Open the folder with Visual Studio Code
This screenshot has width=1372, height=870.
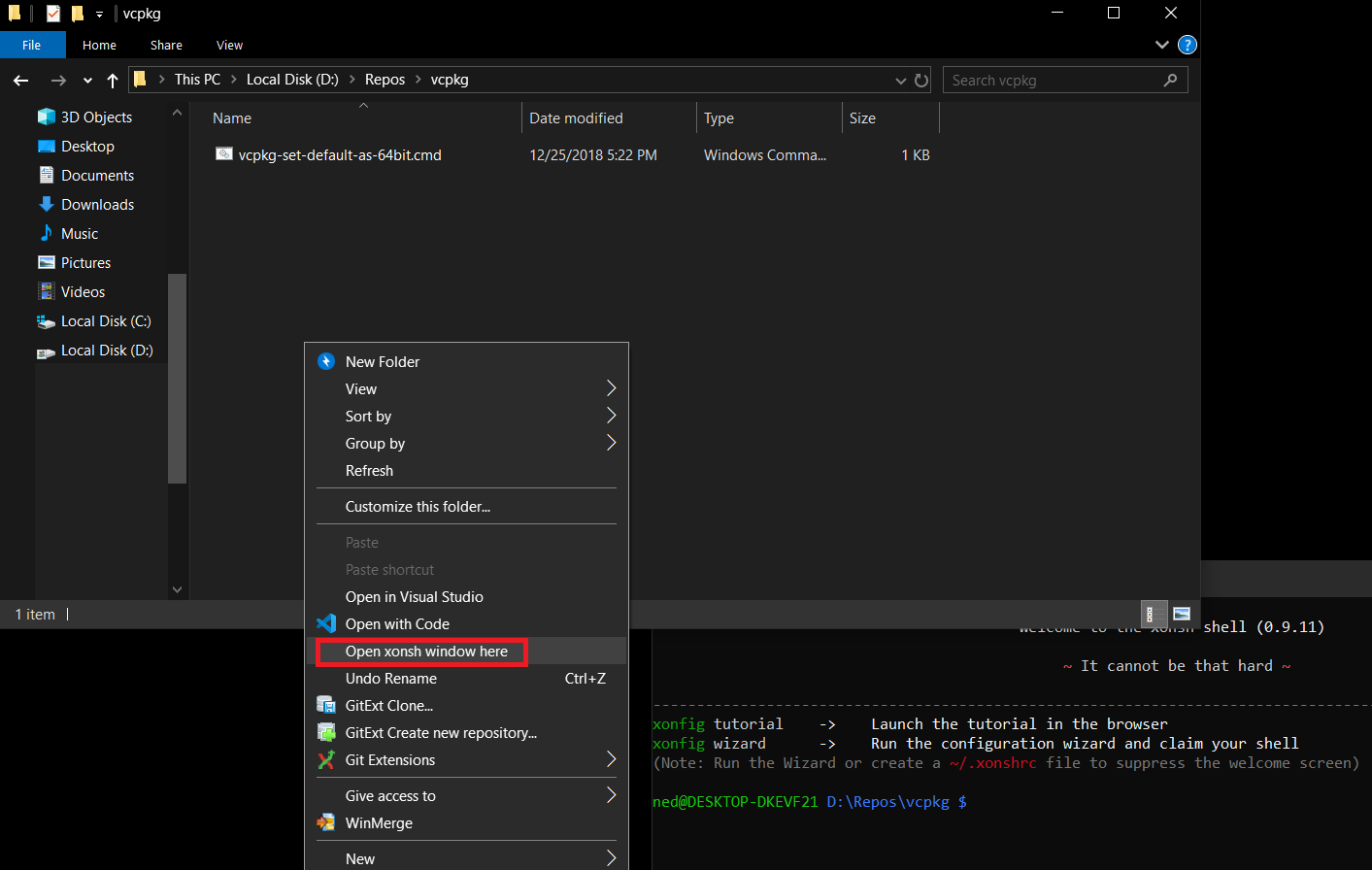[x=397, y=623]
